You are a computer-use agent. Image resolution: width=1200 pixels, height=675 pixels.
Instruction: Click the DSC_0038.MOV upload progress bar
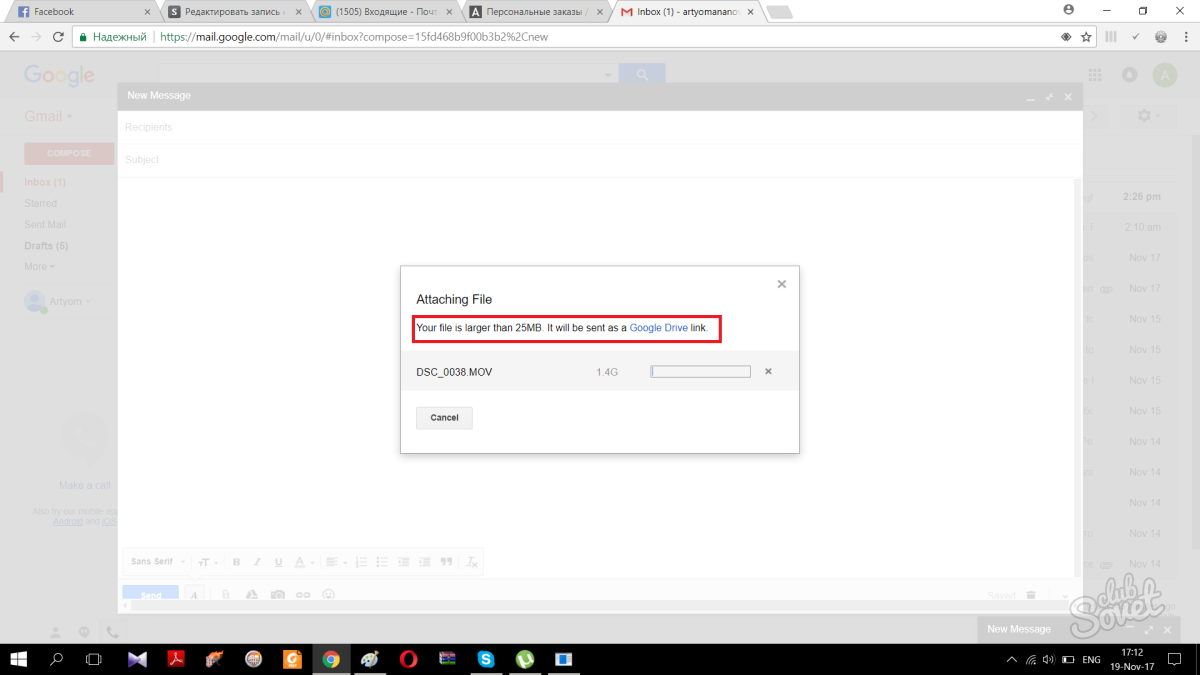[700, 372]
